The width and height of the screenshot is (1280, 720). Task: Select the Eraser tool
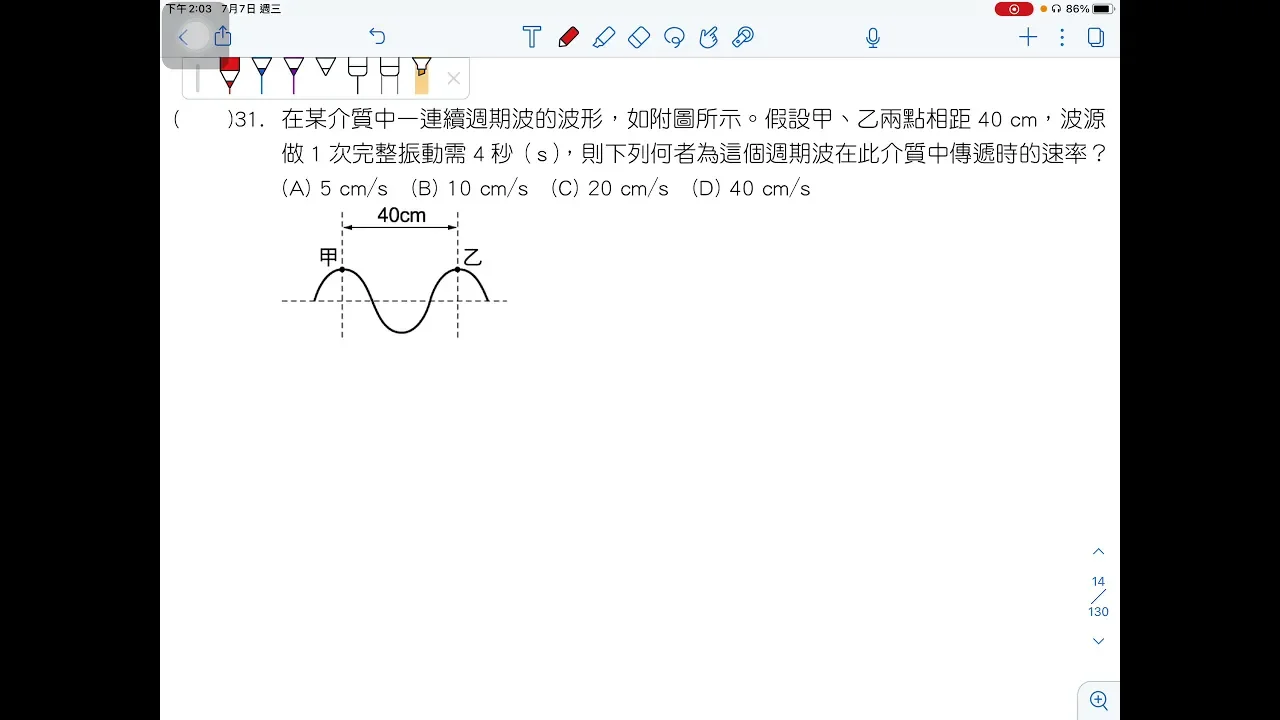[639, 37]
